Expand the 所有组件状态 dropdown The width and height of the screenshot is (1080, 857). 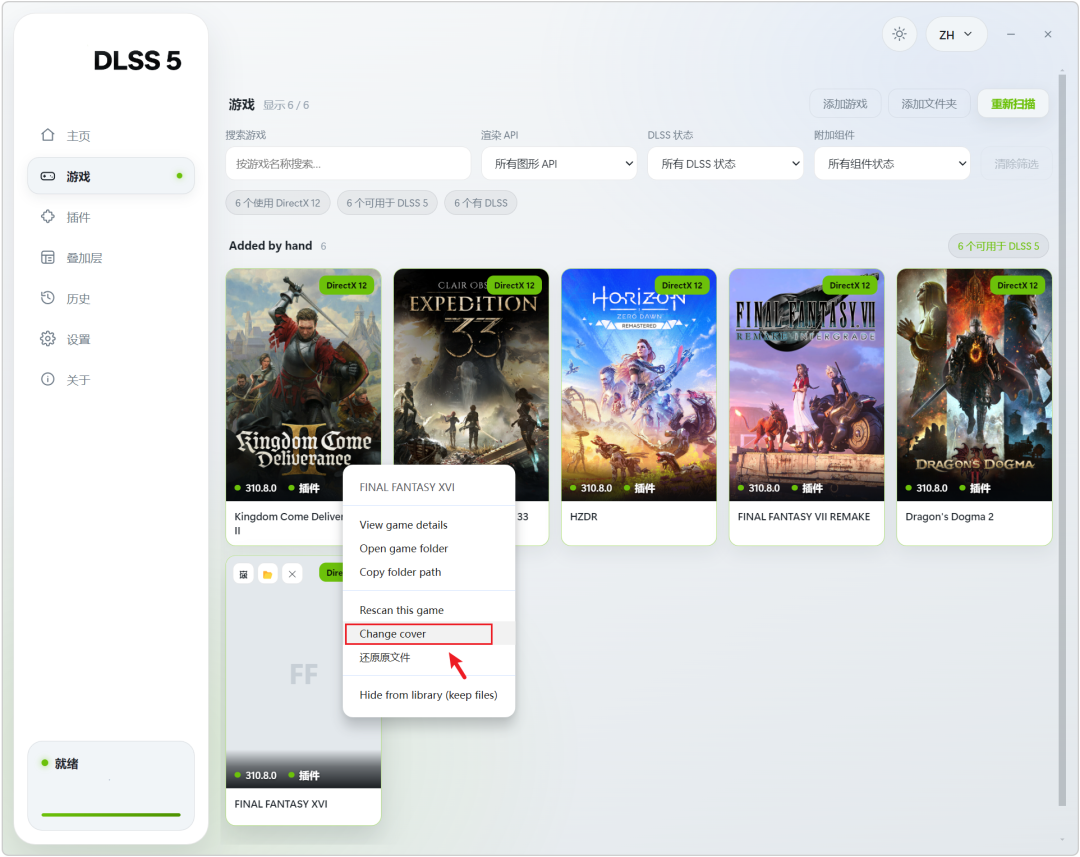(892, 164)
